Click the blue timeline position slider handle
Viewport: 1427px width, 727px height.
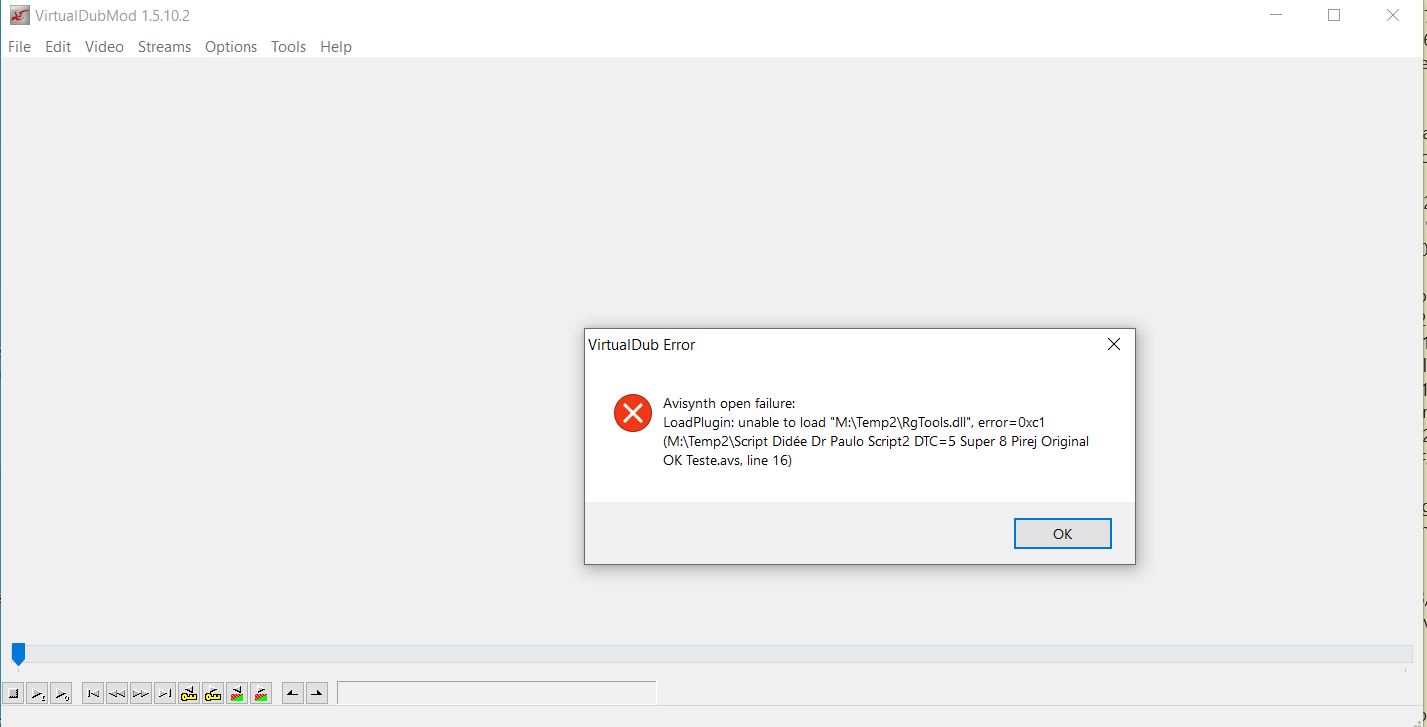pos(18,654)
